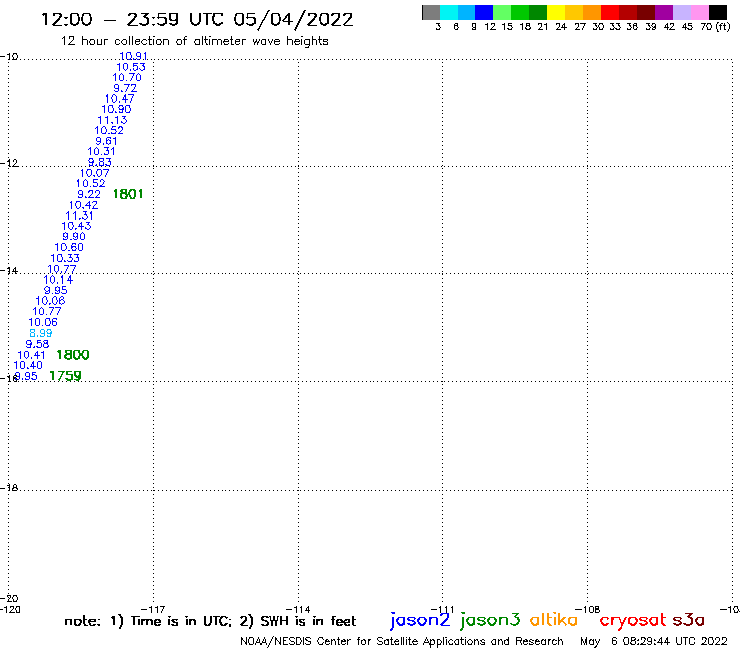Click the 10.42 wave height value
Screen dimensions: 740x650
tap(84, 205)
